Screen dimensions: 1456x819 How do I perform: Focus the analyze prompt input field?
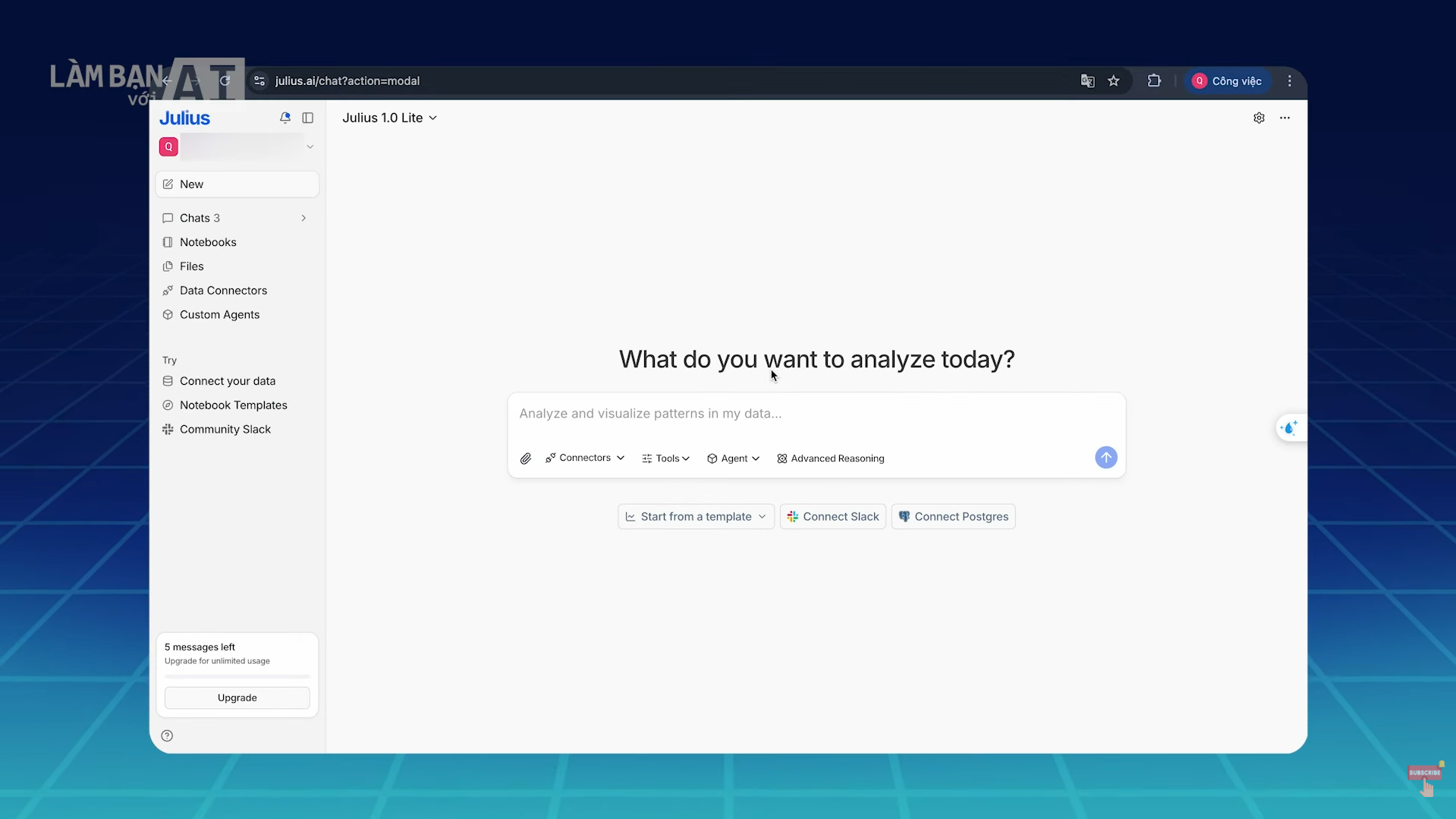click(816, 414)
